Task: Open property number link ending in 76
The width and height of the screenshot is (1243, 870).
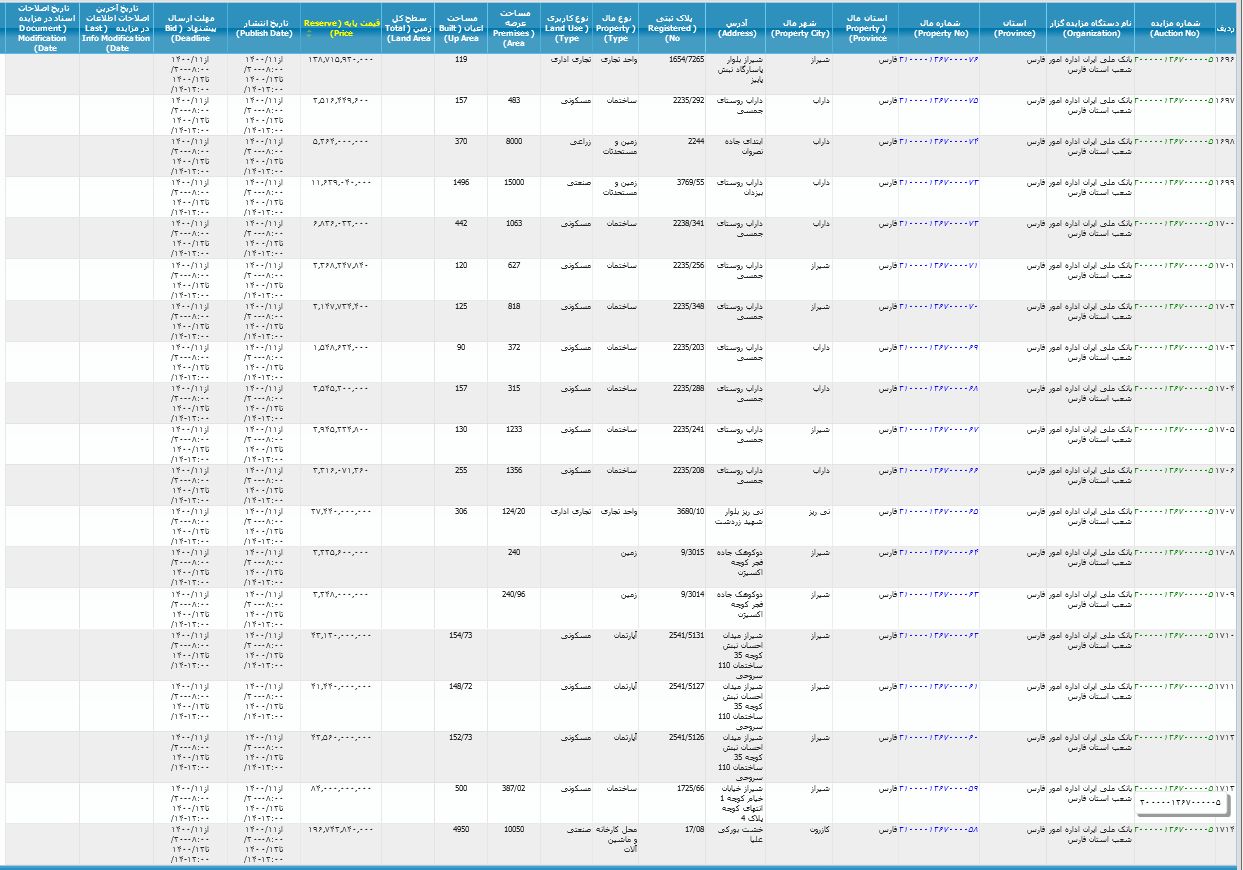Action: click(938, 60)
